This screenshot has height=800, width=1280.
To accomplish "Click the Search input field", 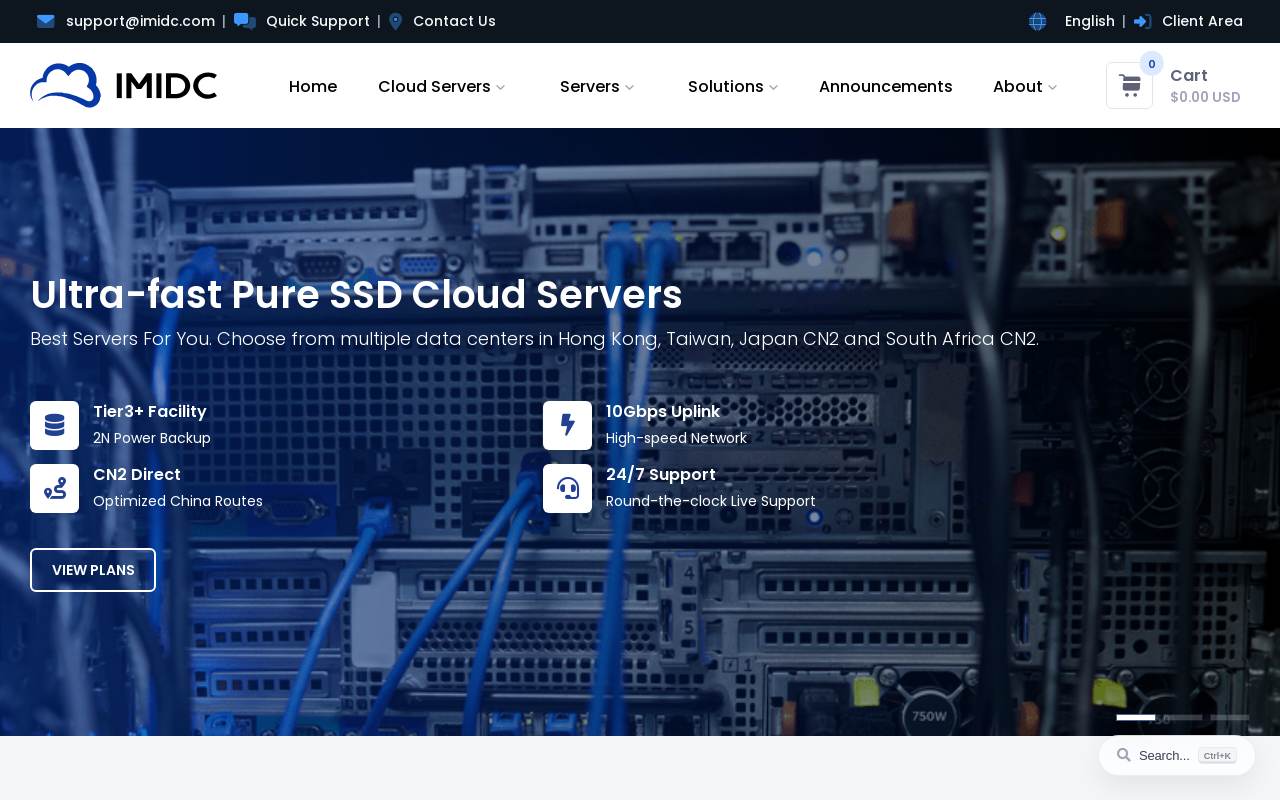I will point(1177,755).
